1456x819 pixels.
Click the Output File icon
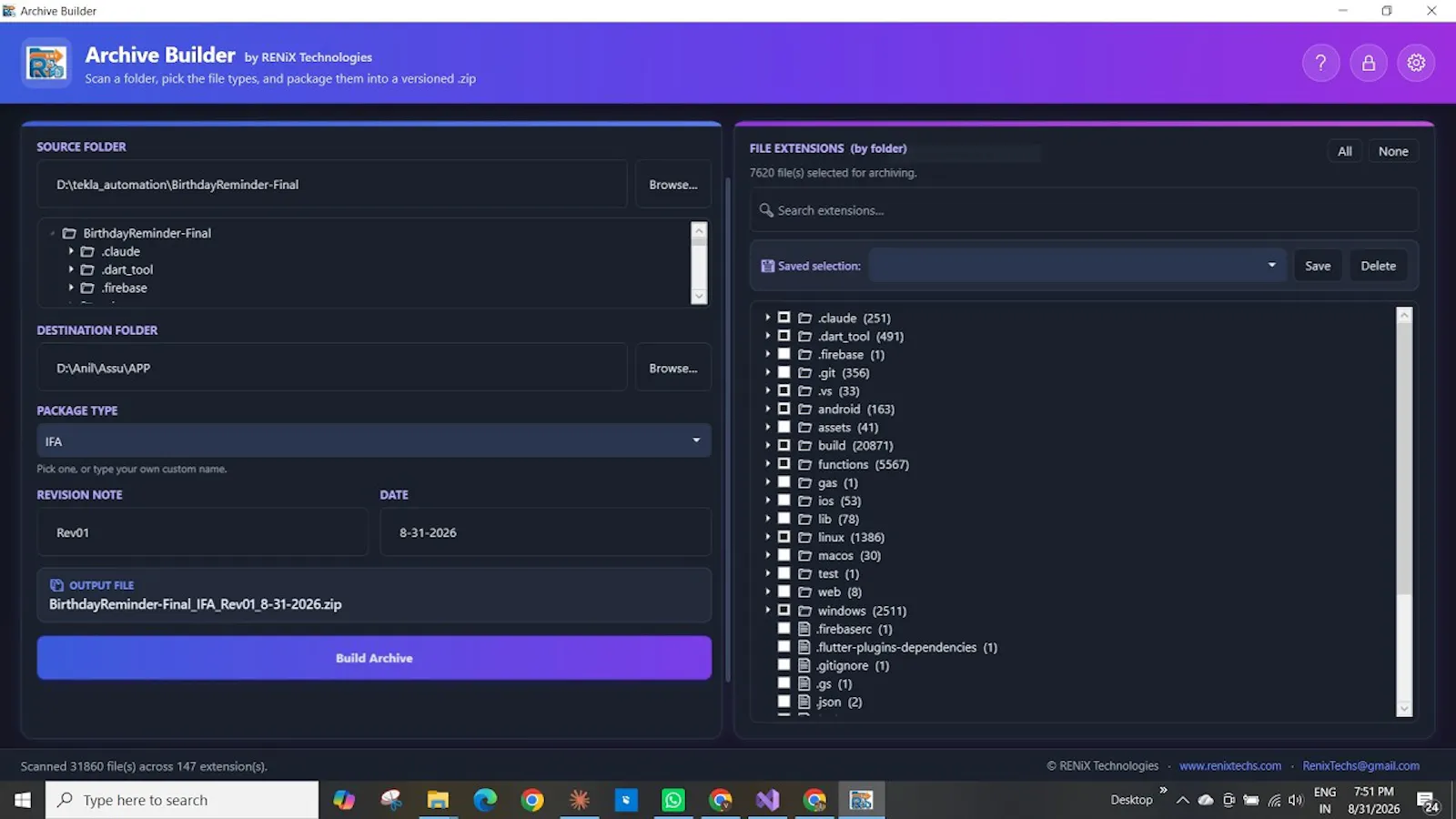pos(56,585)
